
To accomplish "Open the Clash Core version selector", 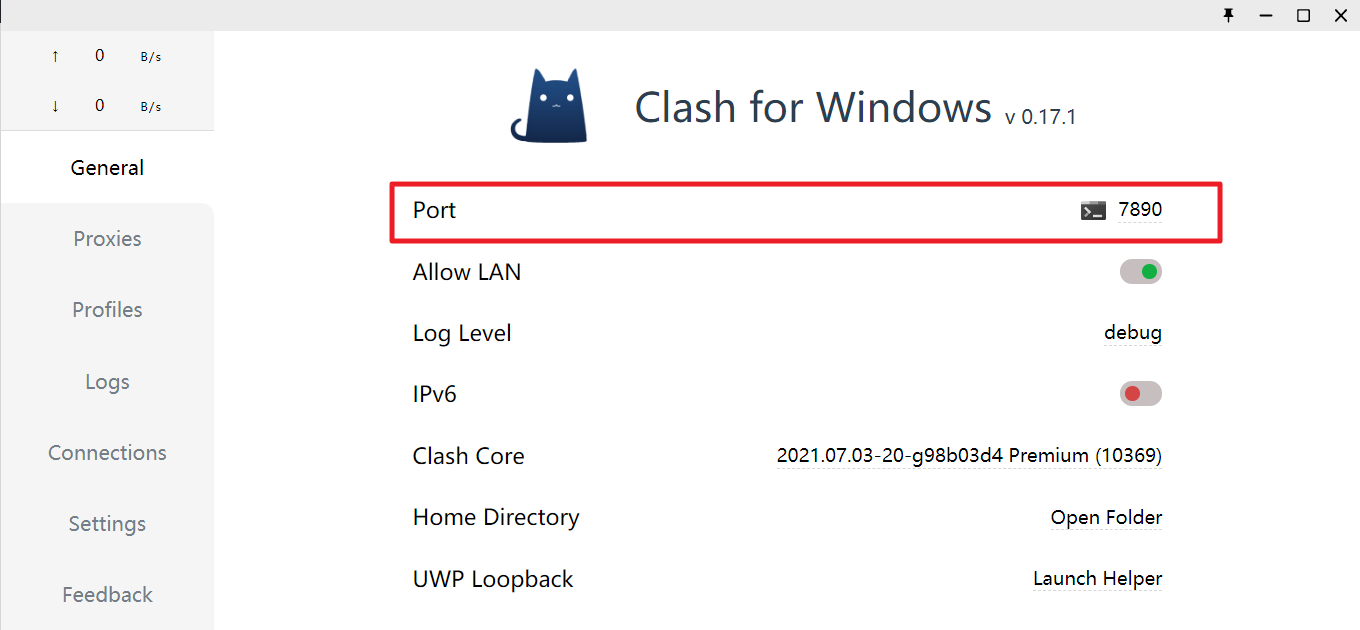I will [968, 456].
